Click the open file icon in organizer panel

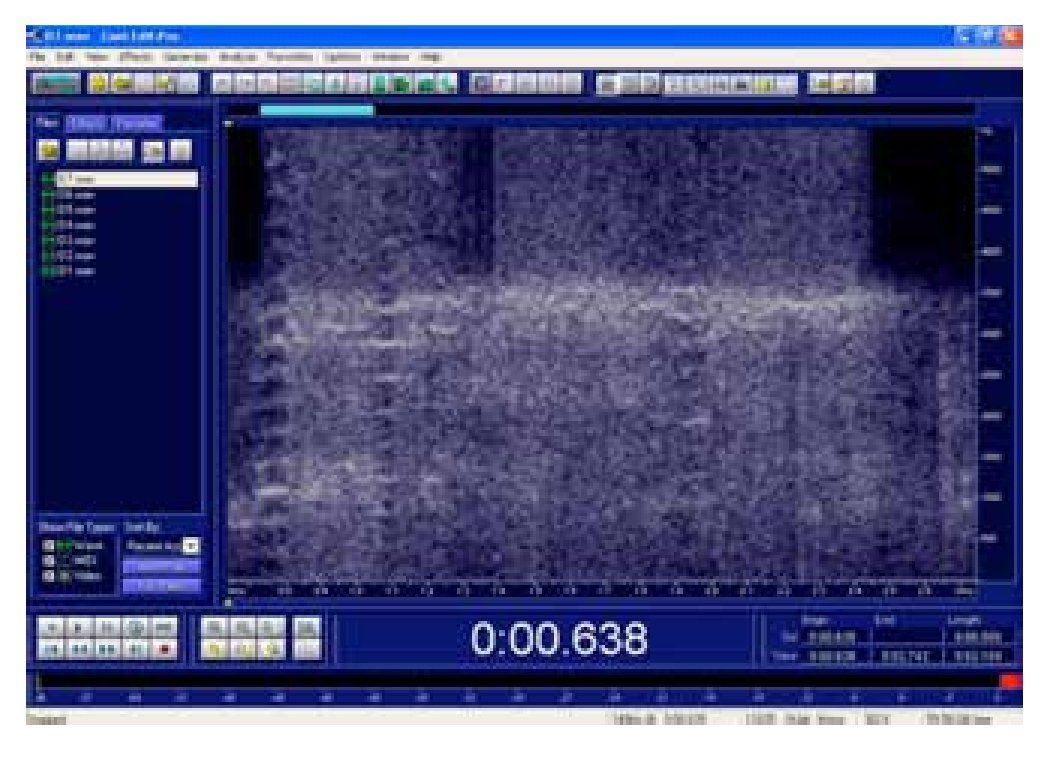(x=50, y=150)
